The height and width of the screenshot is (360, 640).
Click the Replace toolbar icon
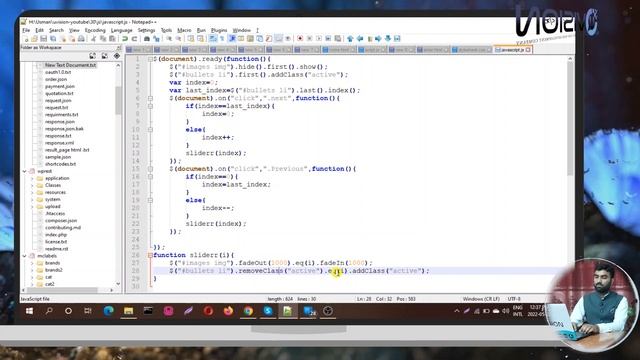[156, 39]
